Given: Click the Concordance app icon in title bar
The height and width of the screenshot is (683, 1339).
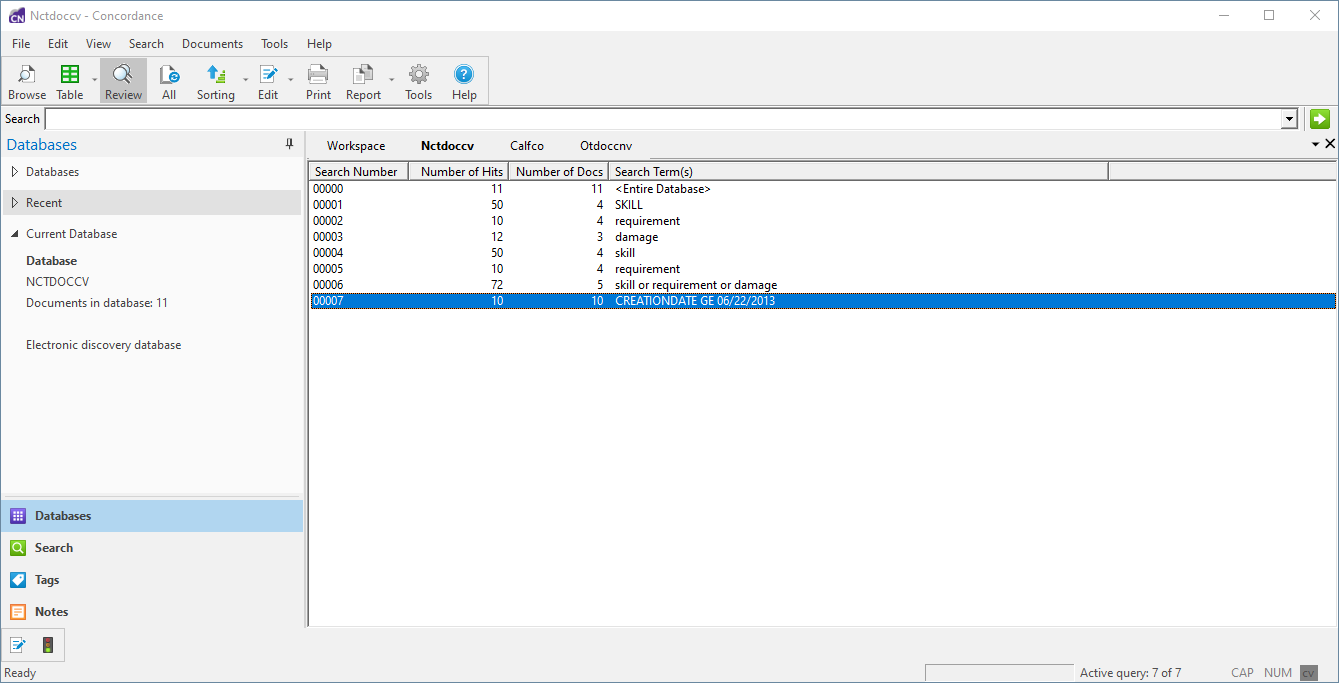Looking at the screenshot, I should click(17, 16).
